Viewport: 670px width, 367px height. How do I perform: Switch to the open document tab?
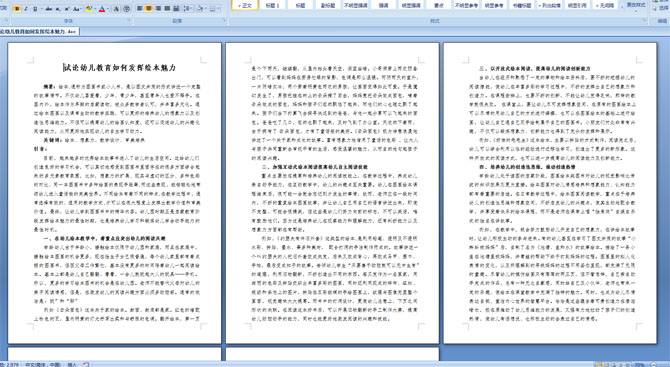(38, 32)
